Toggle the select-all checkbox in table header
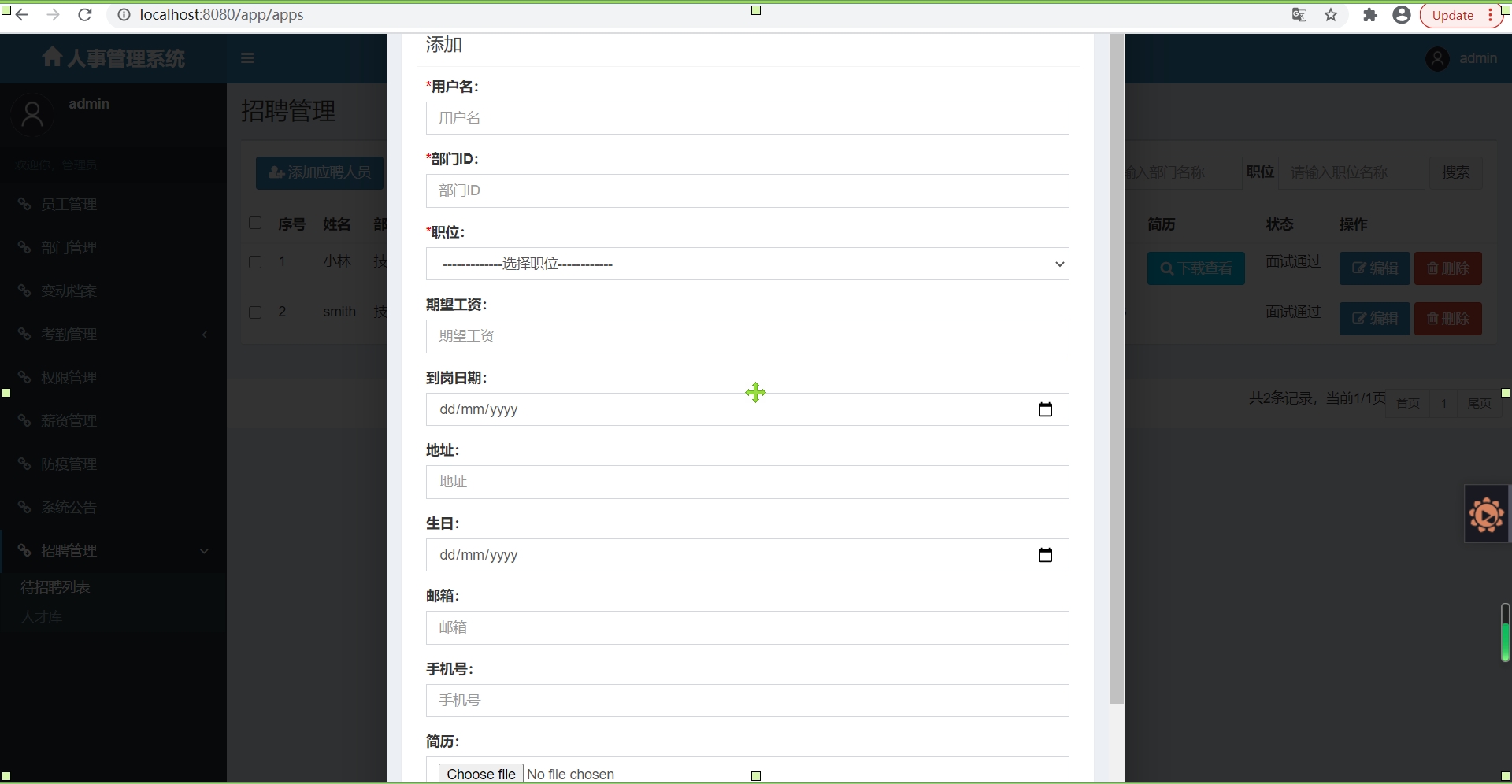The image size is (1512, 784). [x=255, y=224]
